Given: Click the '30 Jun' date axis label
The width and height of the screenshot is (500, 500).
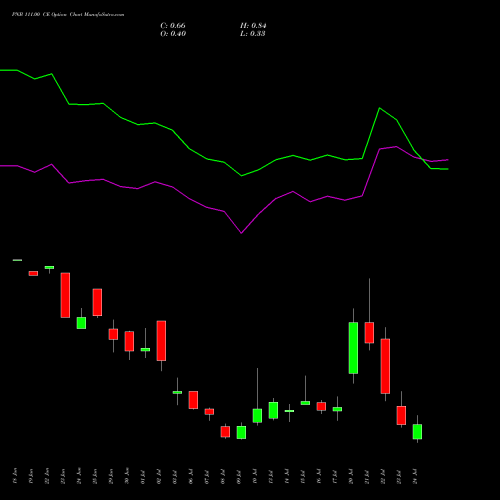Looking at the screenshot, I should click(x=127, y=476).
